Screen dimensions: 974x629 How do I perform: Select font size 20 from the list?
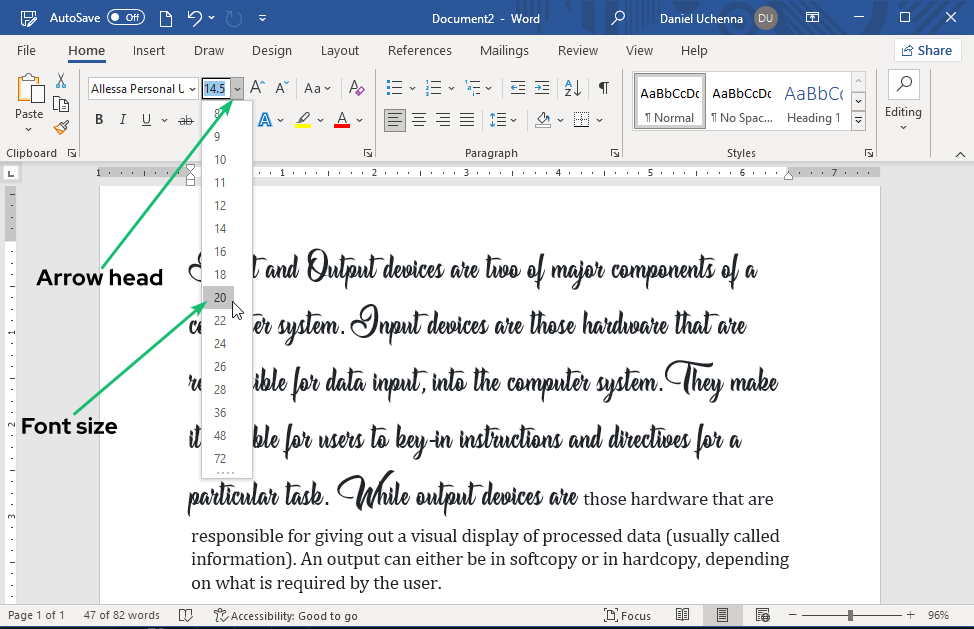click(x=219, y=297)
